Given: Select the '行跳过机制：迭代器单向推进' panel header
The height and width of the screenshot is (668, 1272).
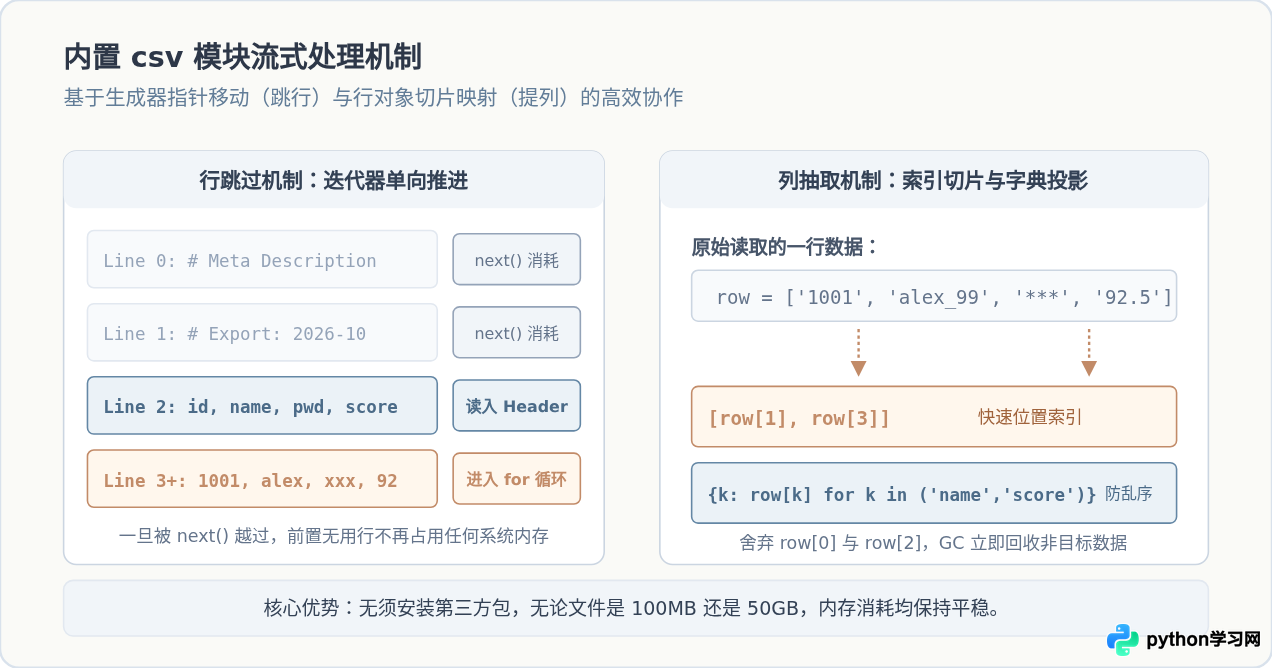Looking at the screenshot, I should tap(334, 180).
